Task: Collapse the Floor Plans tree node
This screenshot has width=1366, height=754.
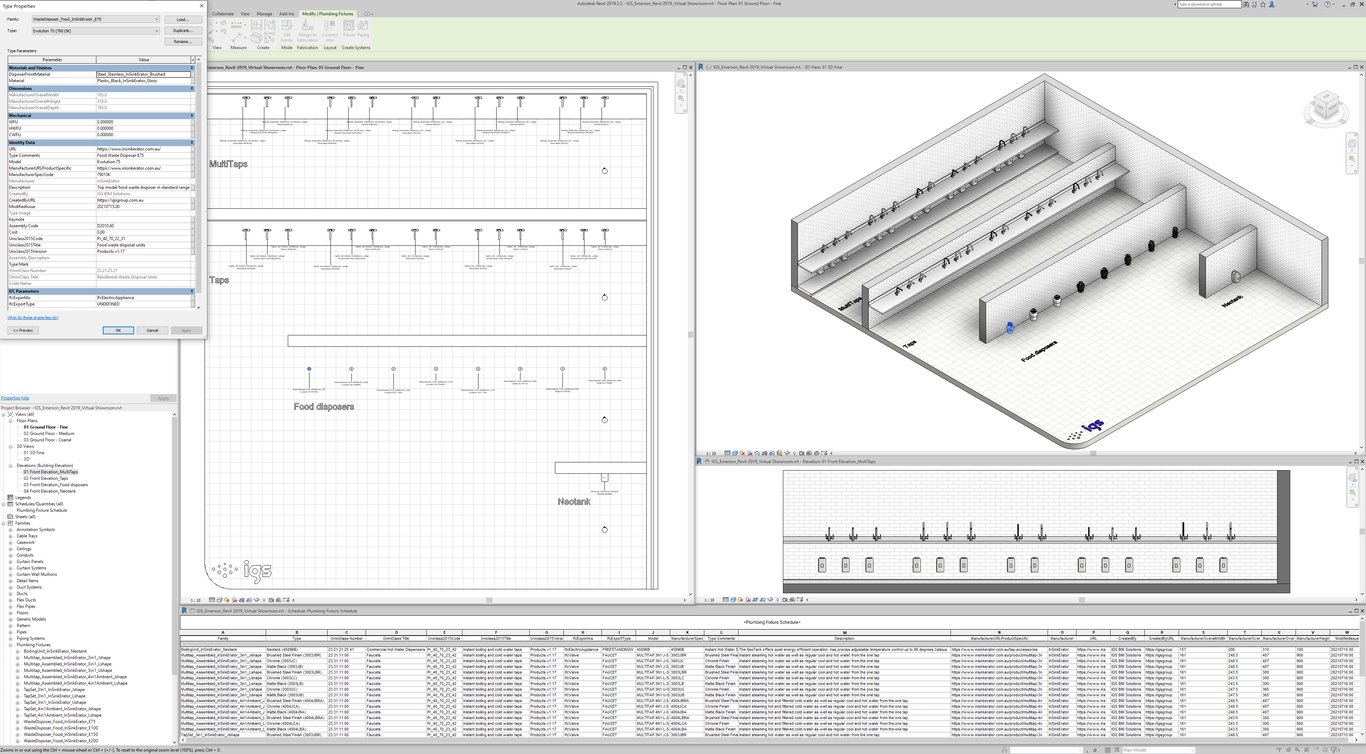Action: coord(12,421)
